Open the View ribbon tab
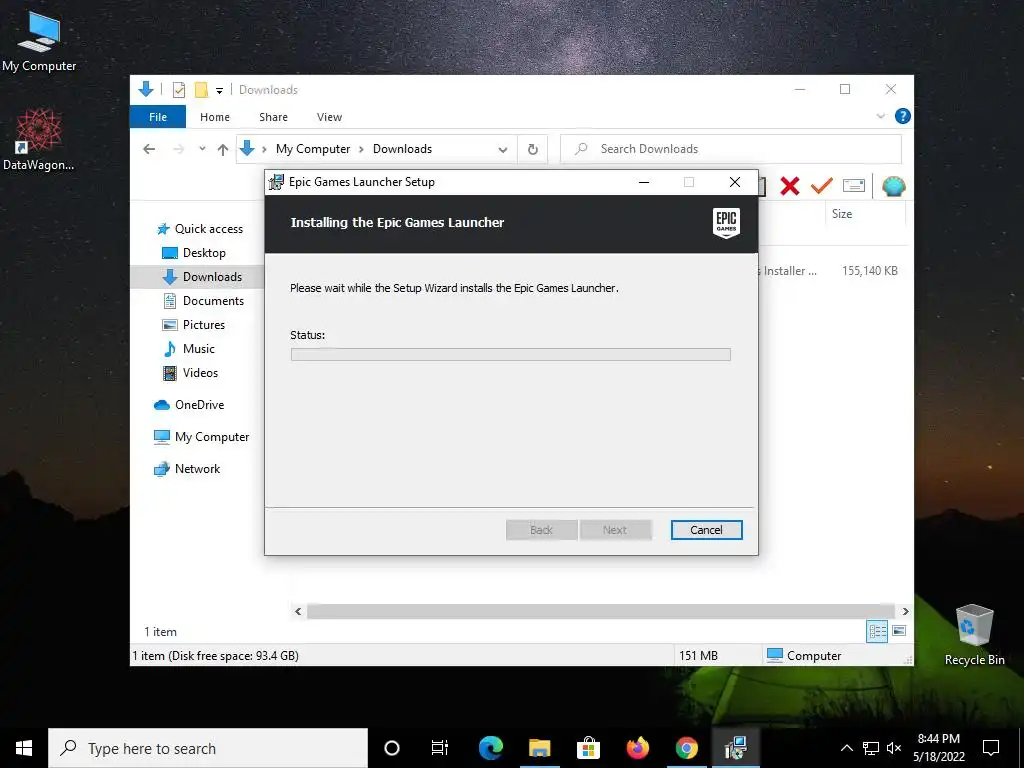Image resolution: width=1024 pixels, height=768 pixels. pos(329,117)
